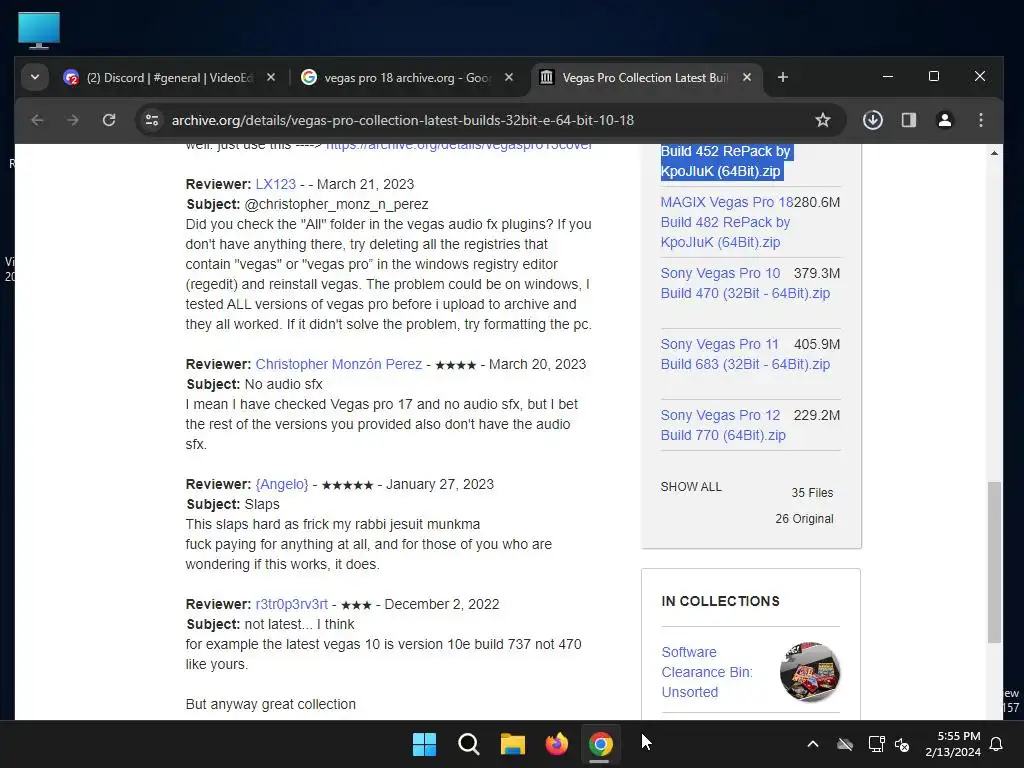
Task: Download Sony Vegas Pro 12 Build 770 zip
Action: (723, 425)
